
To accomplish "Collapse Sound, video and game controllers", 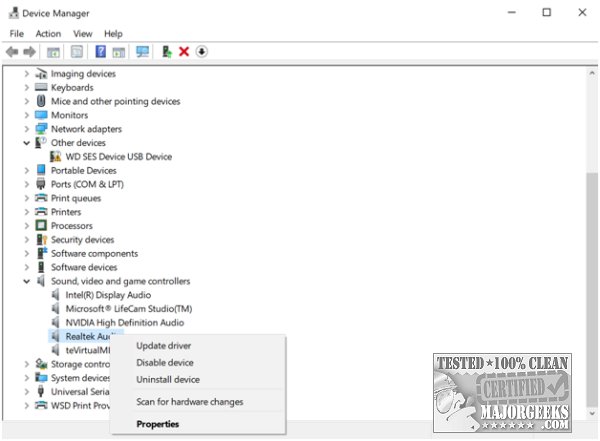I will pyautogui.click(x=26, y=281).
